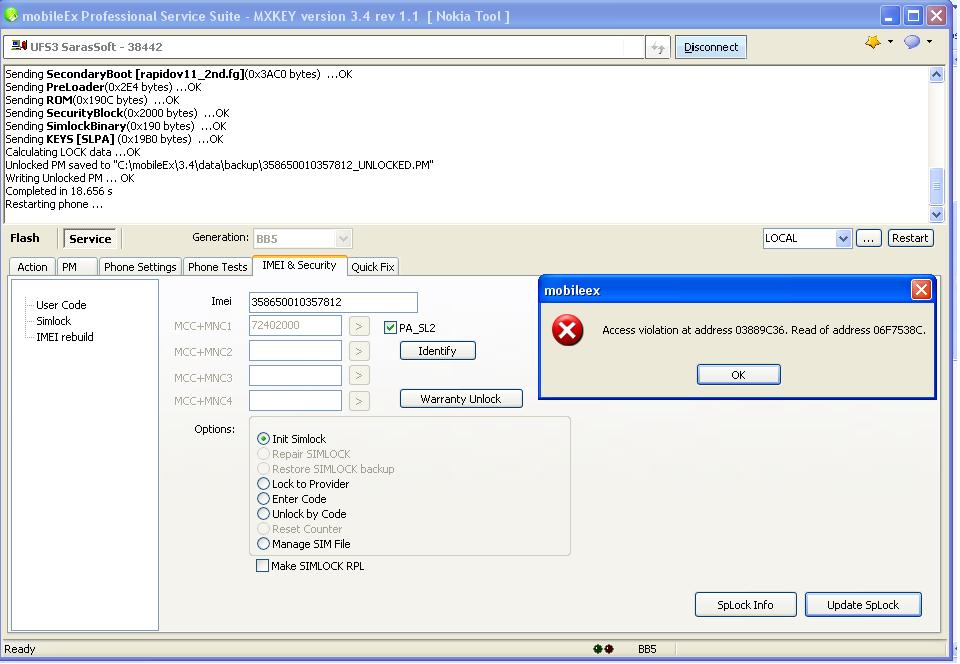Enable Make SIMLOCK RPL checkbox
960x664 pixels.
point(262,566)
